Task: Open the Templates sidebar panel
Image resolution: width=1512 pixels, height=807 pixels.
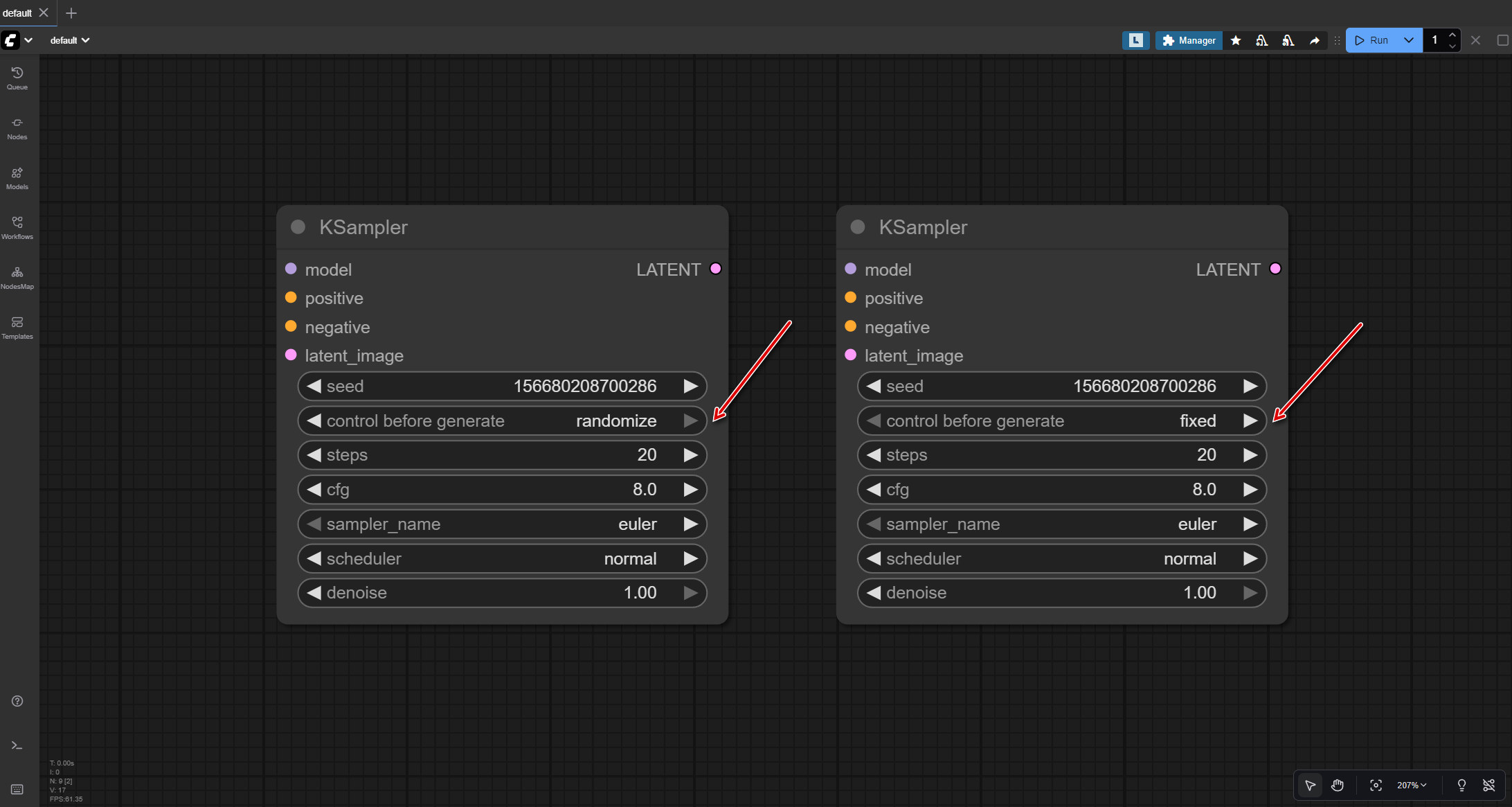Action: coord(17,327)
